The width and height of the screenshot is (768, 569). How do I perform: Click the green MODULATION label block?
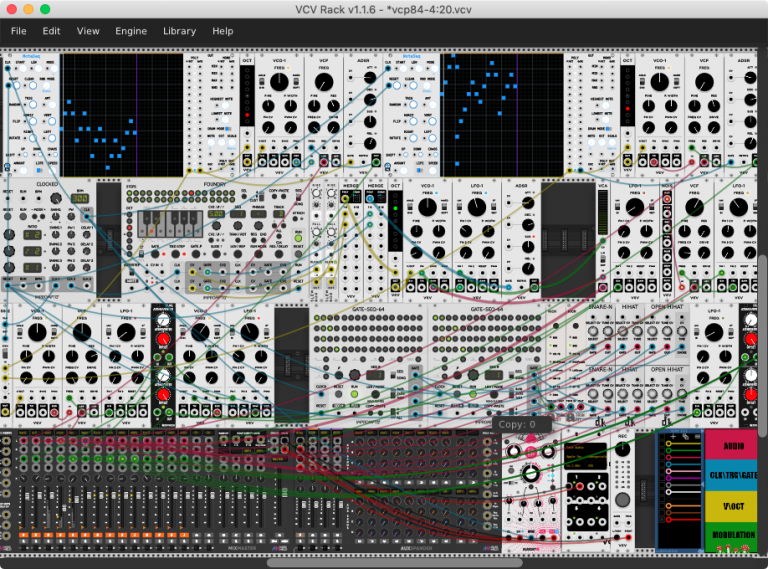733,537
